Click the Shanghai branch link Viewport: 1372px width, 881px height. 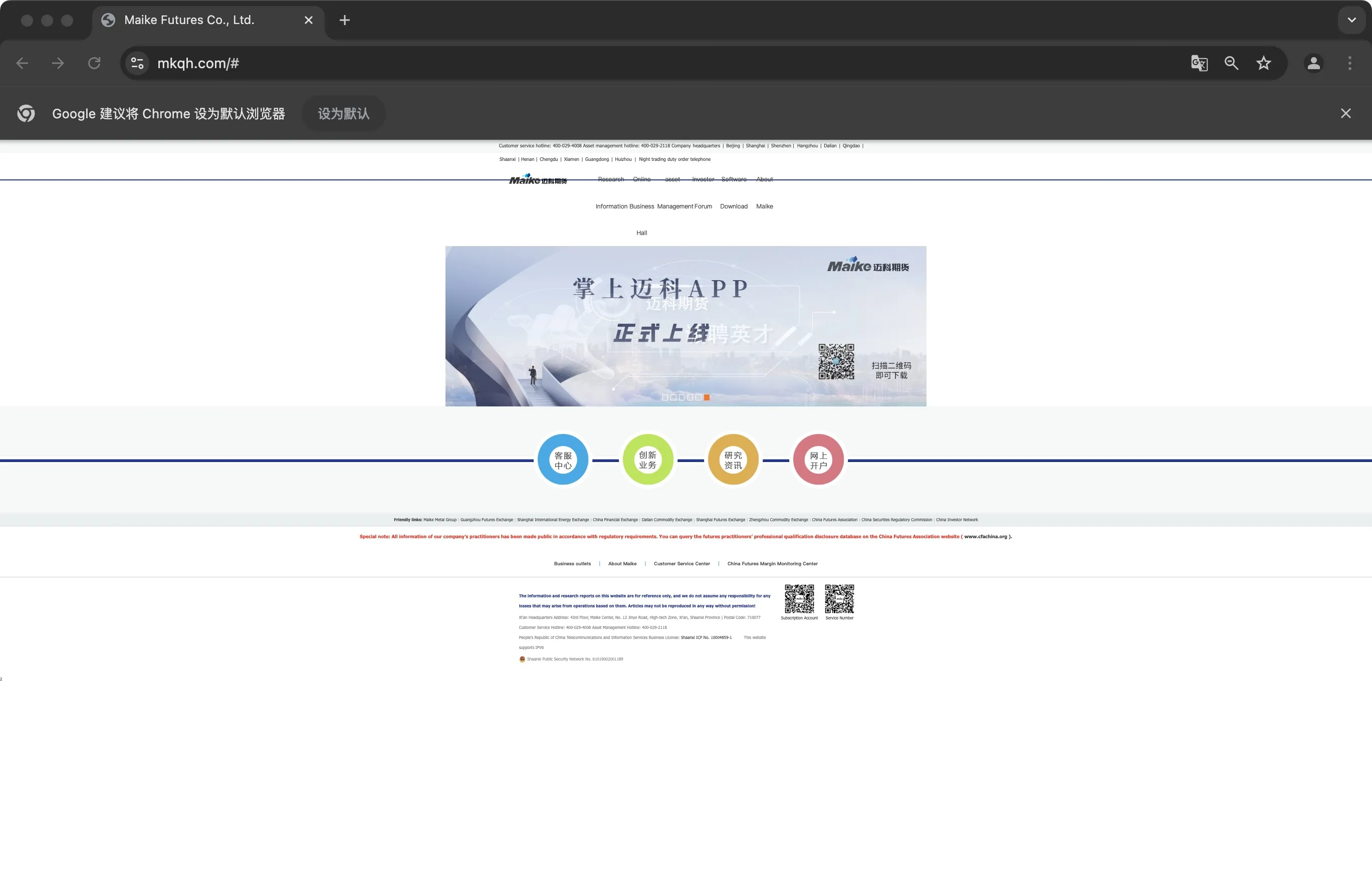point(755,146)
